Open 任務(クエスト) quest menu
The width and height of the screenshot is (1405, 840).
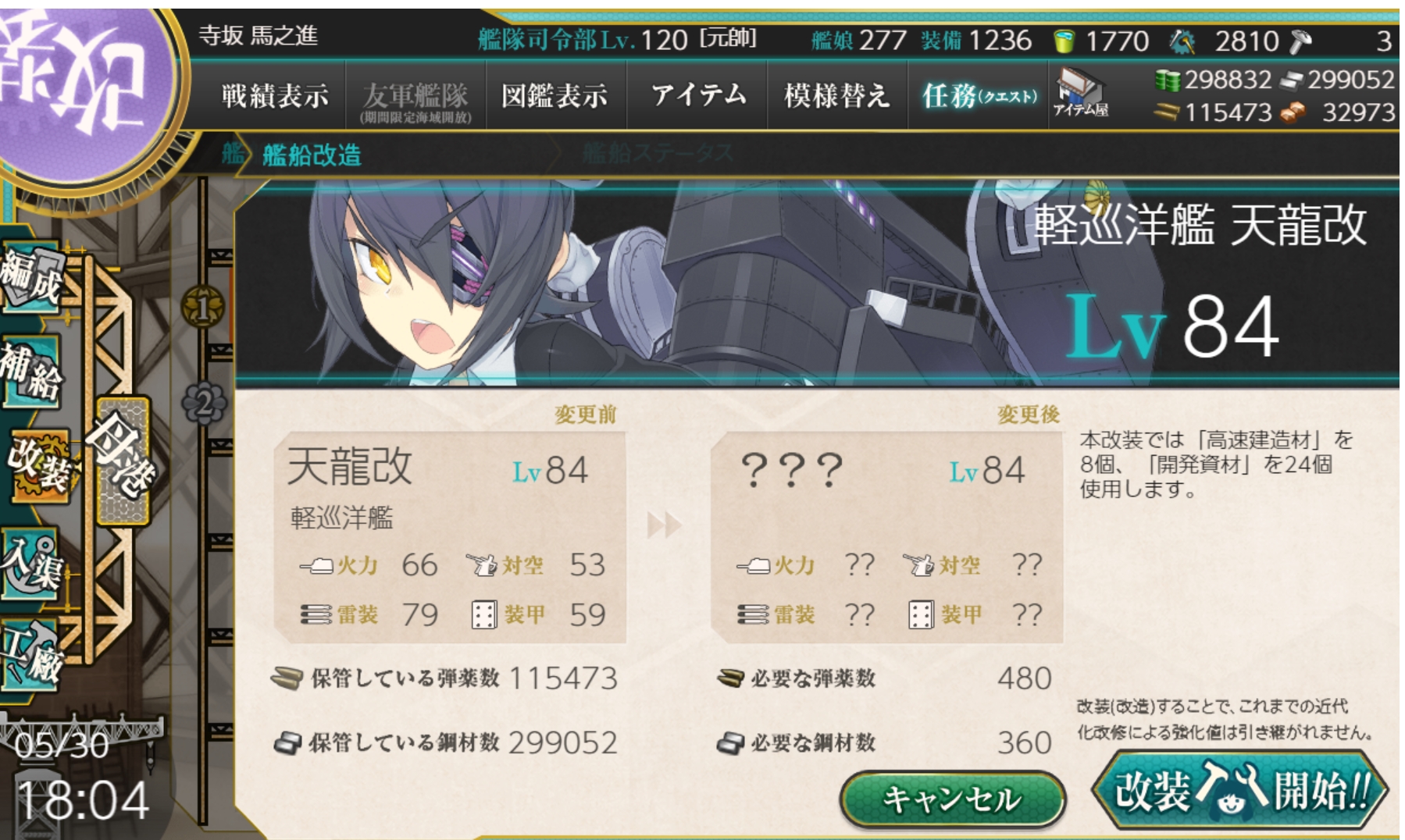[x=979, y=97]
